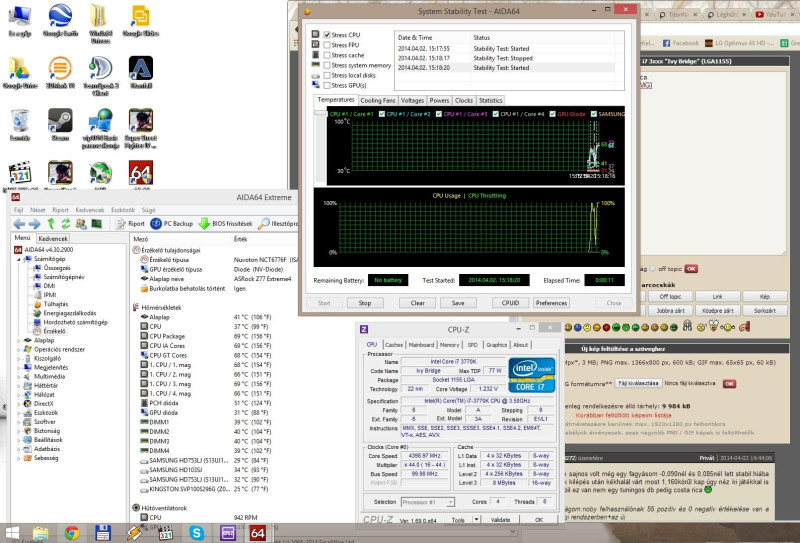Screen dimensions: 800x543
Task: Toggle the Stress CPU checkbox
Action: [327, 35]
